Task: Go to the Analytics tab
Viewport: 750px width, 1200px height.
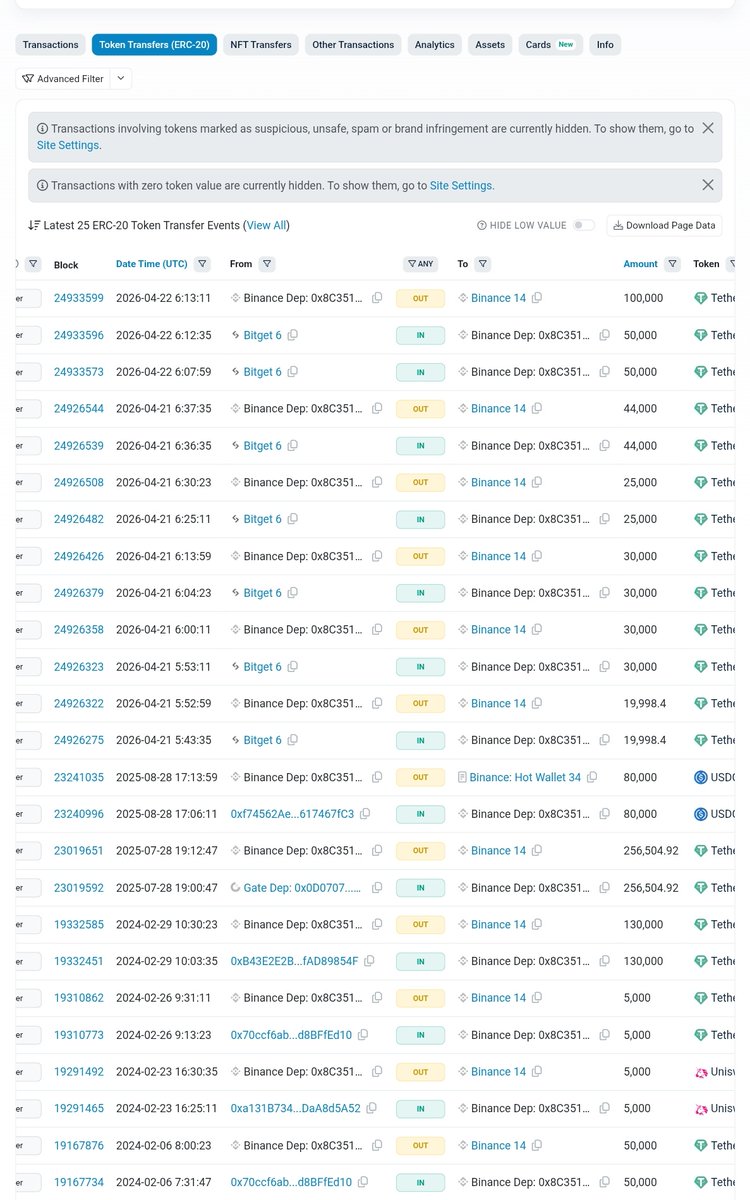Action: click(x=435, y=45)
